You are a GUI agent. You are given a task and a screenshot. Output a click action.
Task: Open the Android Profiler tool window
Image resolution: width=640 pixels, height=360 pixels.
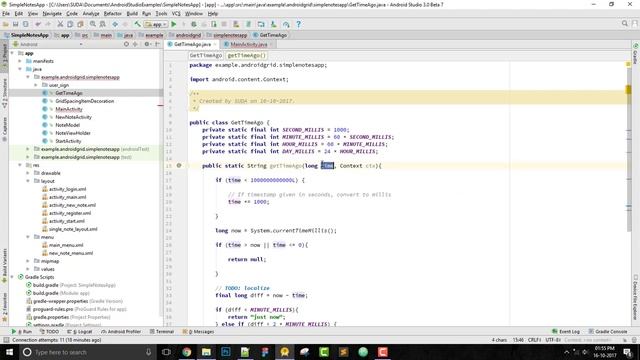121,331
